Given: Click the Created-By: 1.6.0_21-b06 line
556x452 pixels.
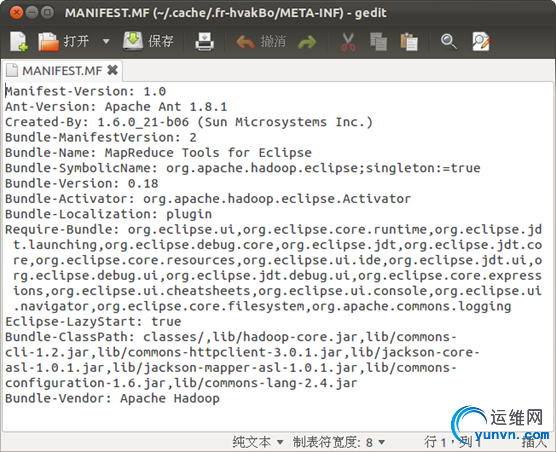Looking at the screenshot, I should point(189,122).
